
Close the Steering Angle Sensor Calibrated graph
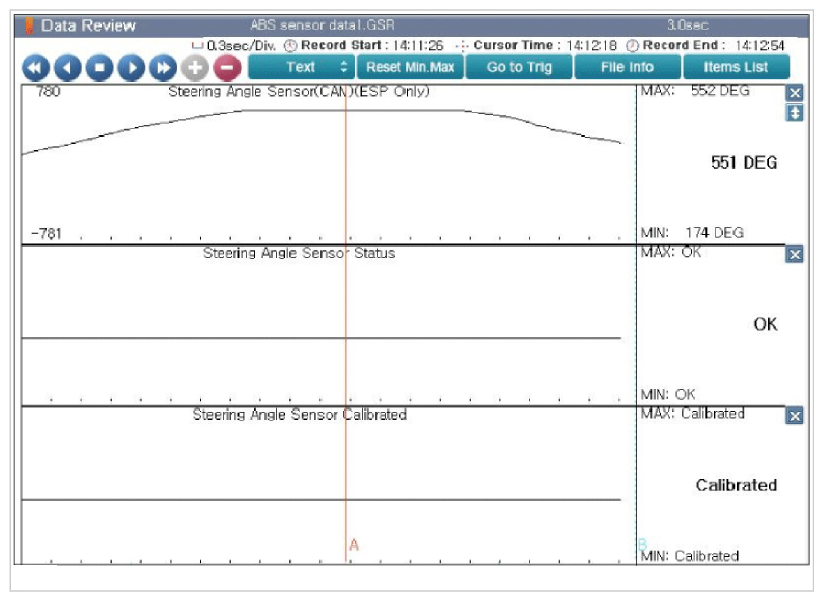(x=795, y=416)
